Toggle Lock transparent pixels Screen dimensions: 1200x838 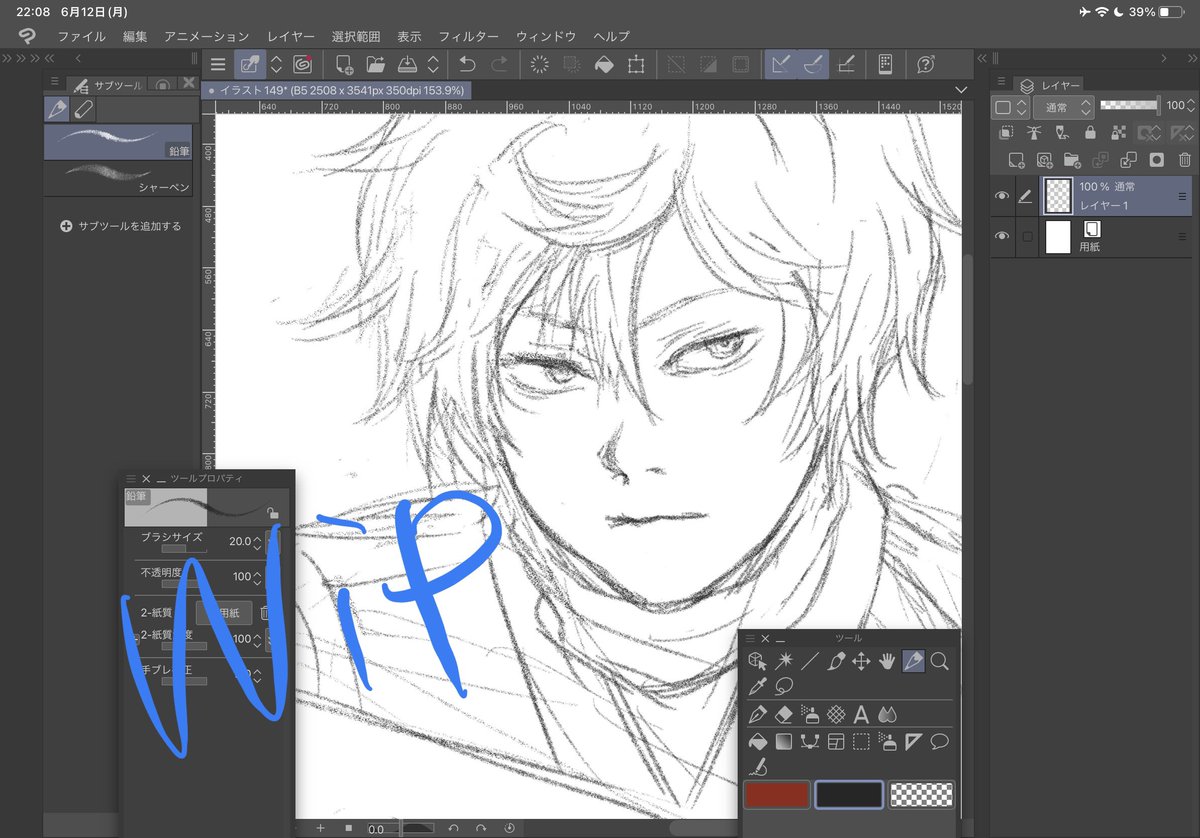1118,132
